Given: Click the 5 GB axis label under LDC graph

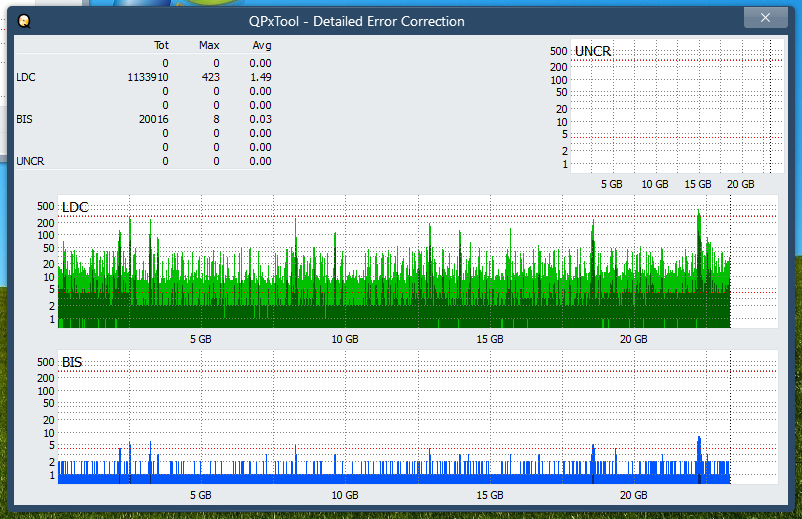Looking at the screenshot, I should tap(200, 339).
